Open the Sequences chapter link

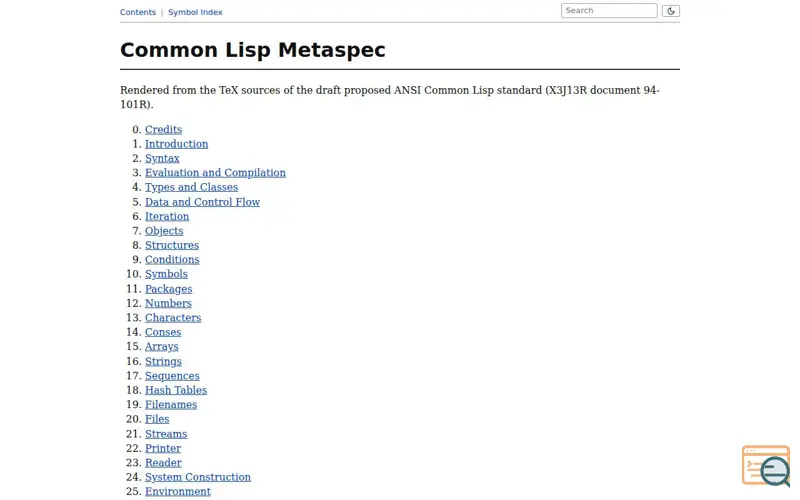coord(172,376)
